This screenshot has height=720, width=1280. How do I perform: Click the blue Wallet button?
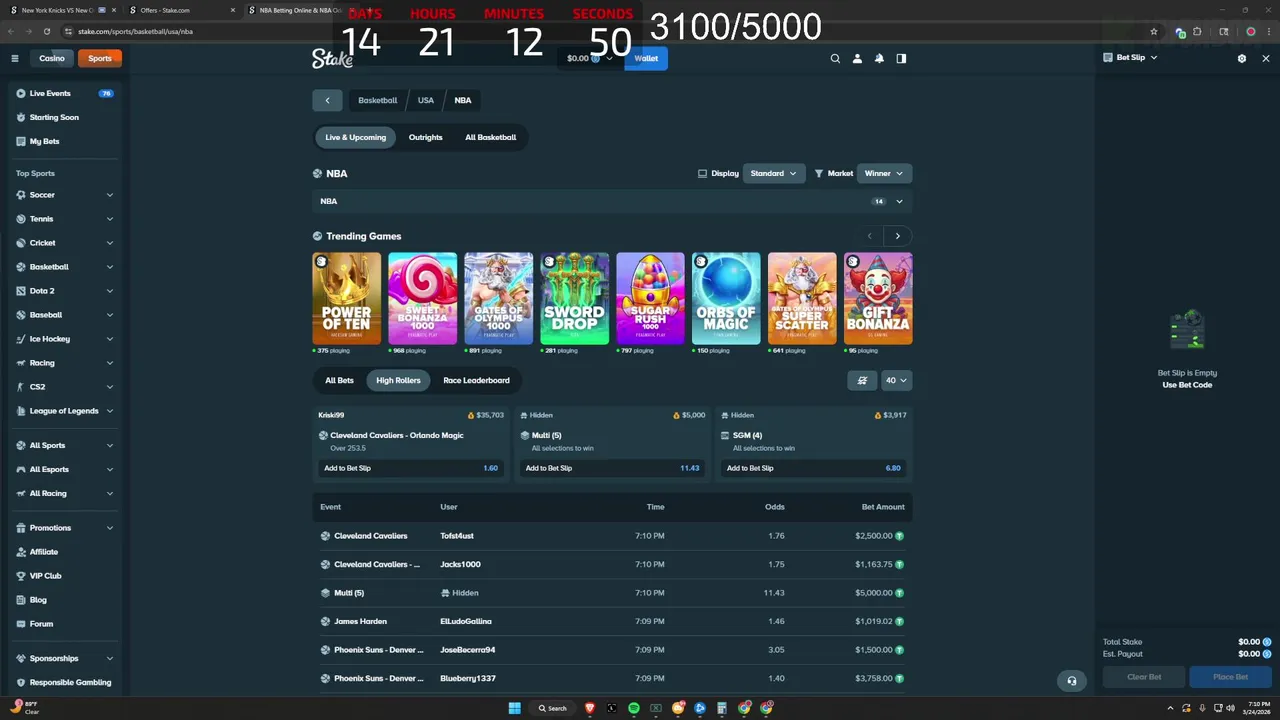click(x=646, y=58)
